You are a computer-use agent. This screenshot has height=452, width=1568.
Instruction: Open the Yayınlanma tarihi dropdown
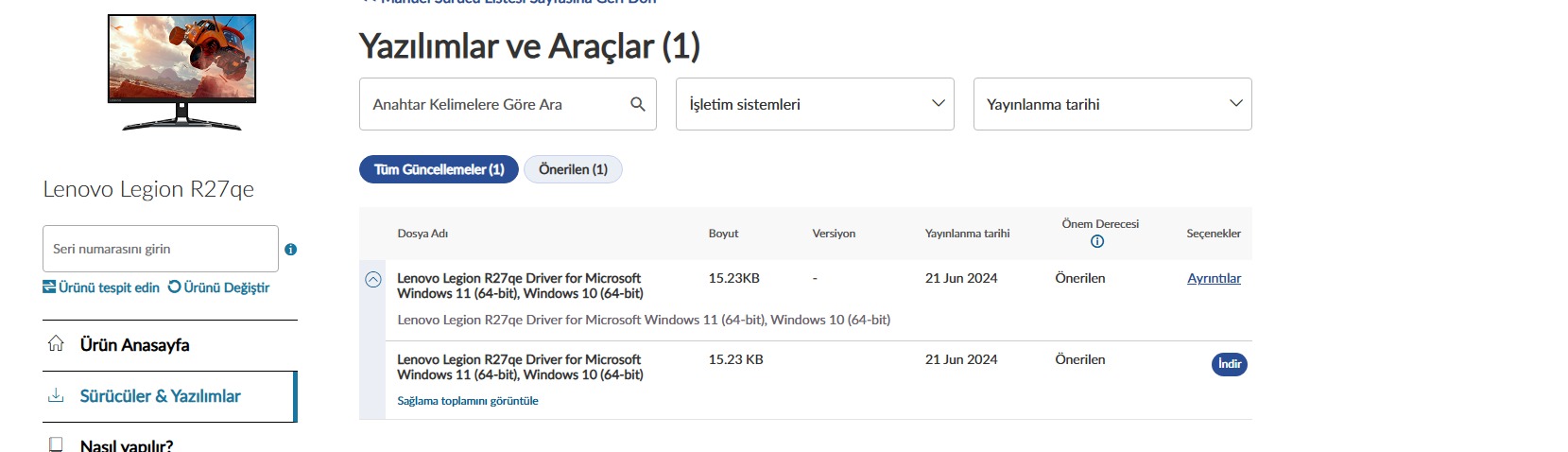pyautogui.click(x=1112, y=104)
